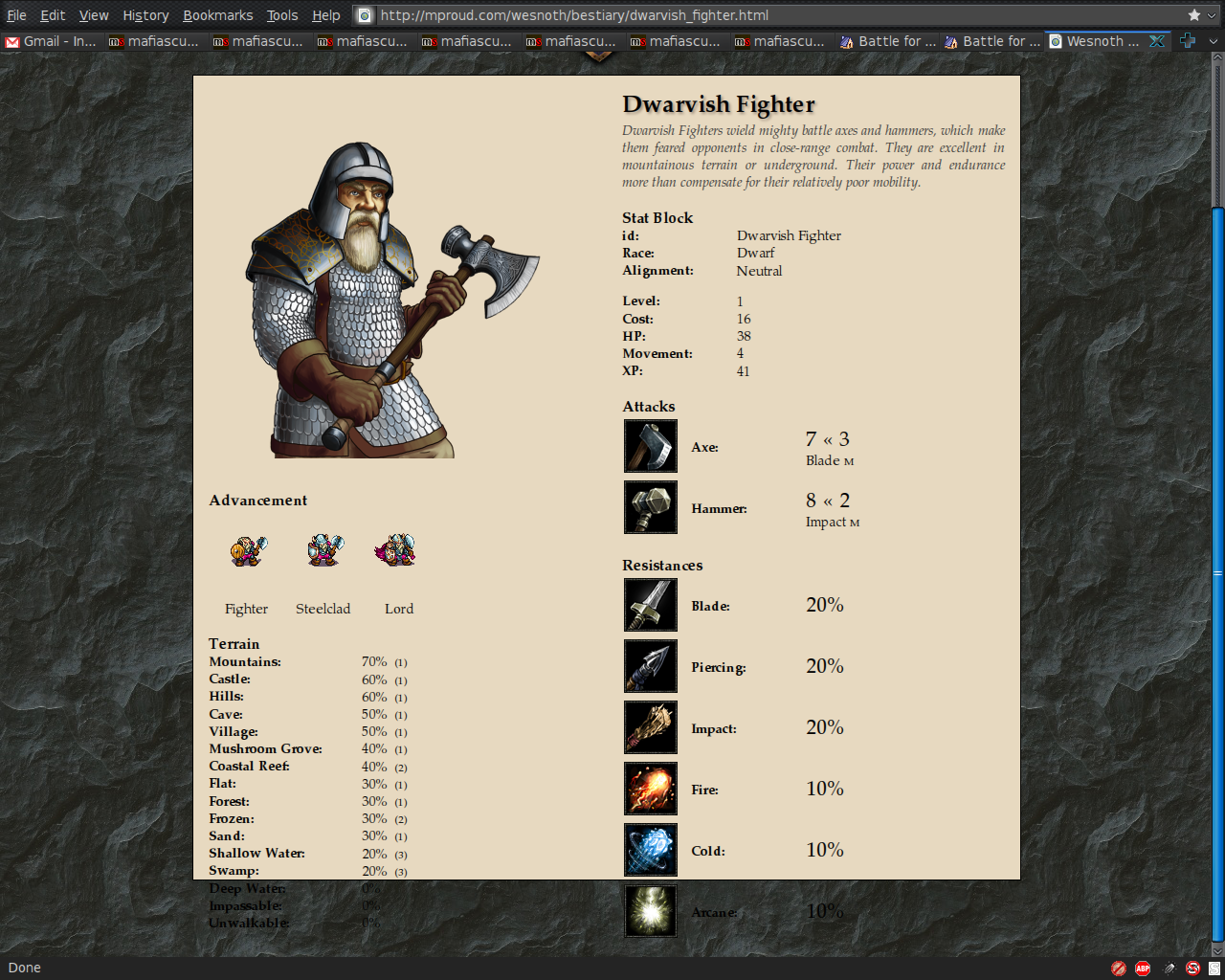The width and height of the screenshot is (1225, 980).
Task: Click the Gmail tab envelope favicon
Action: tap(12, 41)
